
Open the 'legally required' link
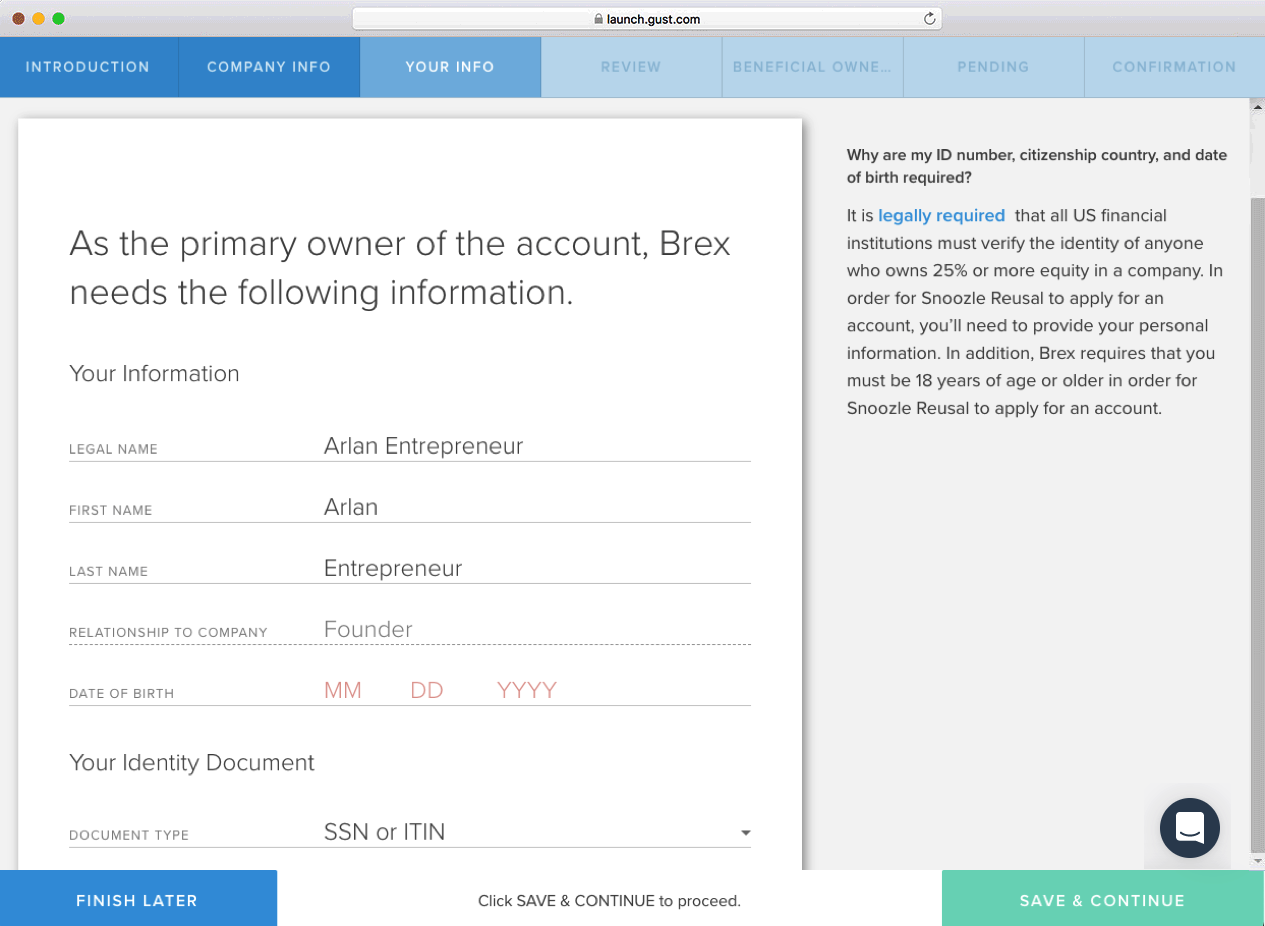click(941, 215)
